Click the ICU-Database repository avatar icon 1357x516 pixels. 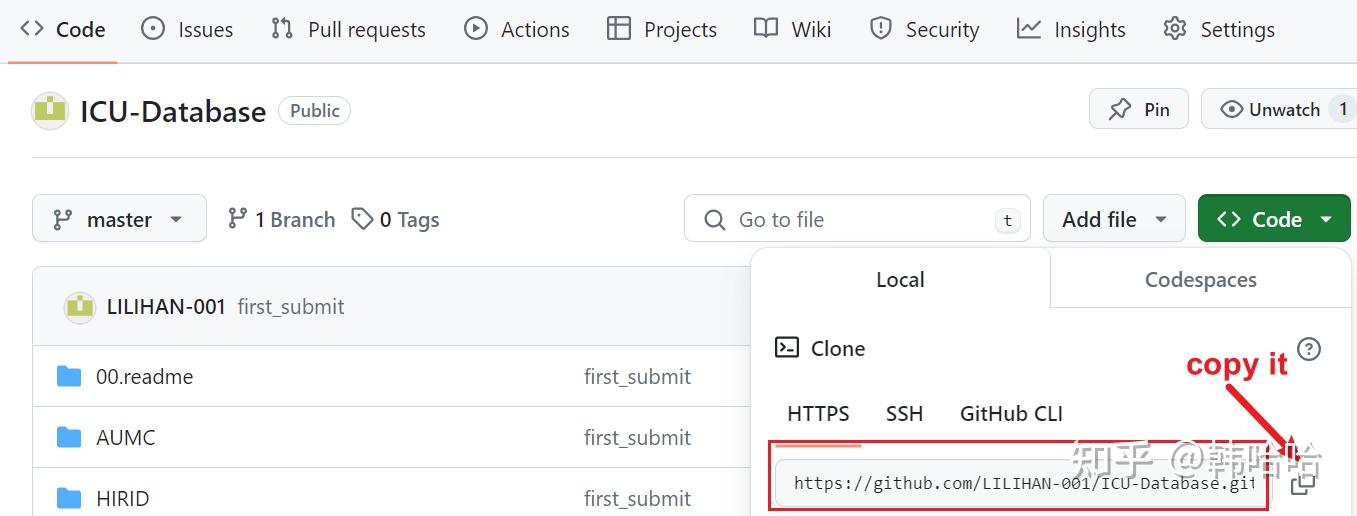[x=50, y=111]
